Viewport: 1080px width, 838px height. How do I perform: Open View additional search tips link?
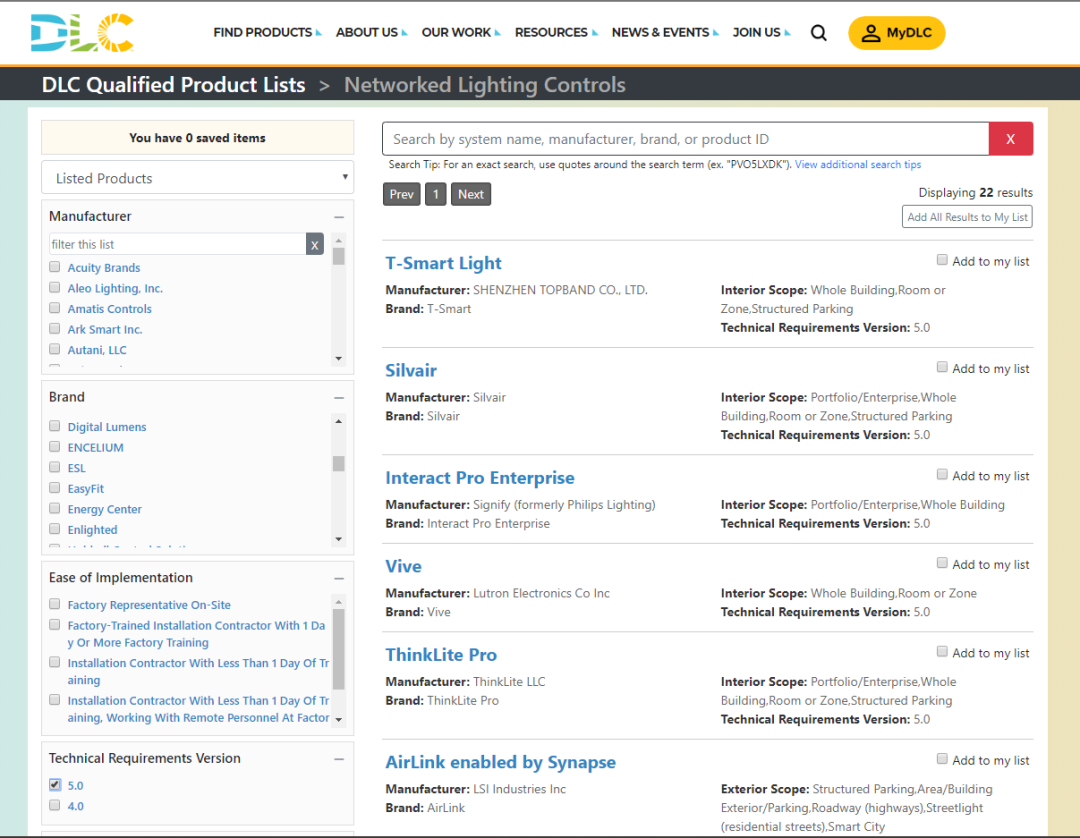point(857,165)
